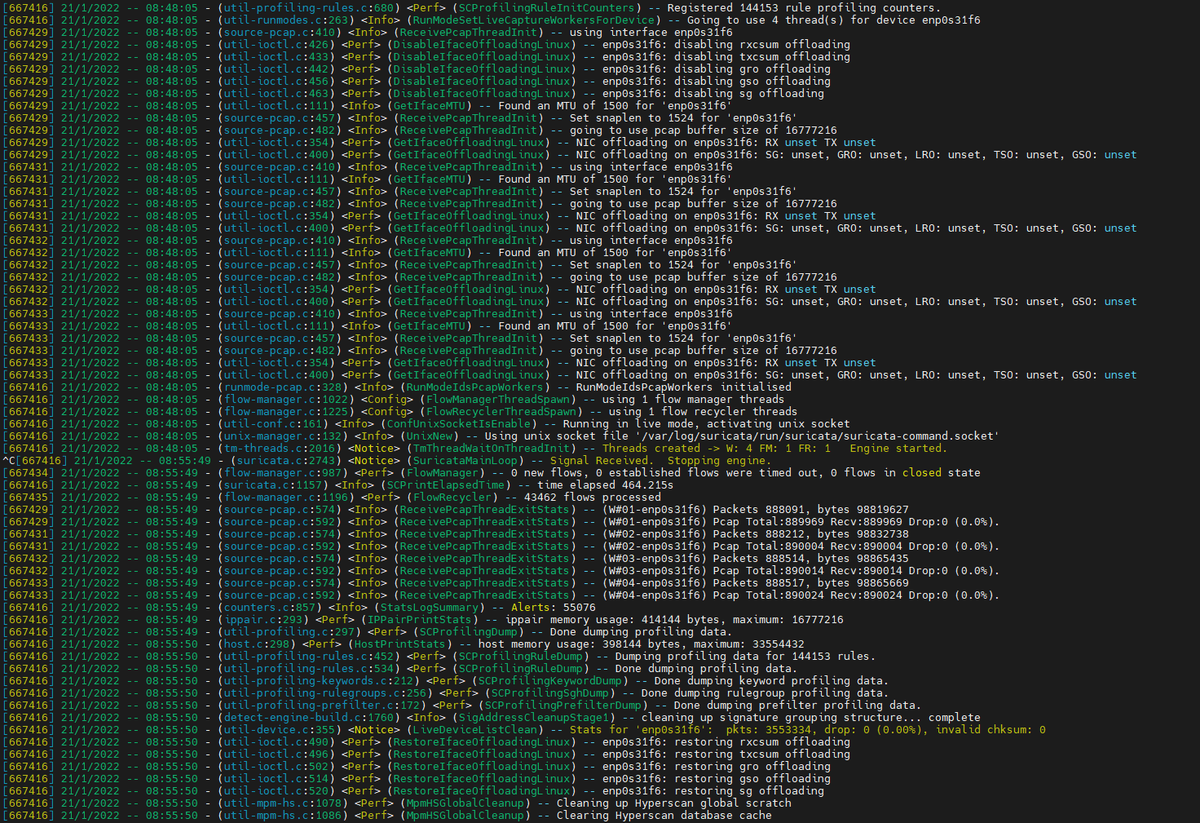Click '(util-profiling.c:297)' source reference

pos(288,632)
